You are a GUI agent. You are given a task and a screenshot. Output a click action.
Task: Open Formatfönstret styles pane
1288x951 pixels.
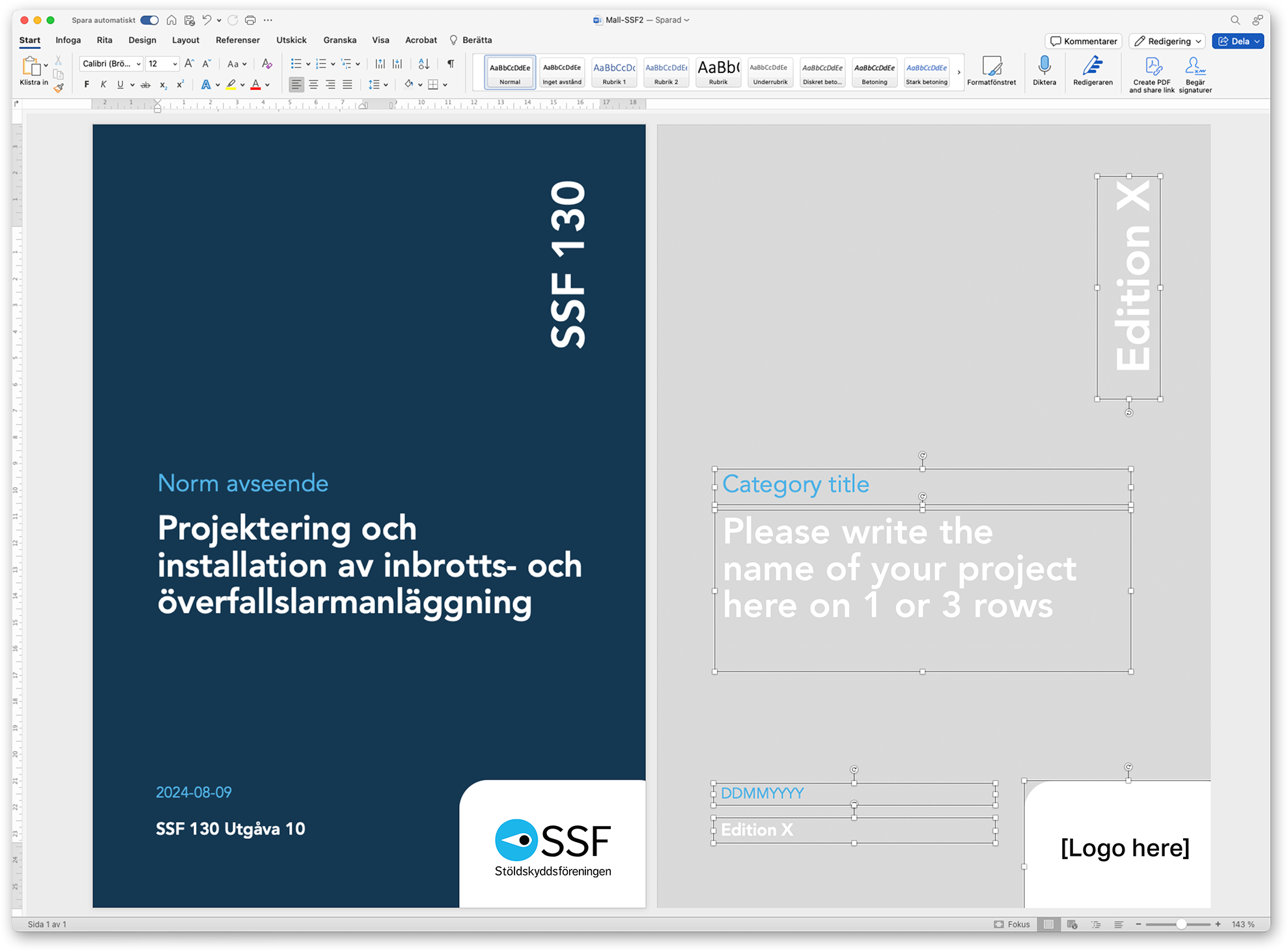991,66
